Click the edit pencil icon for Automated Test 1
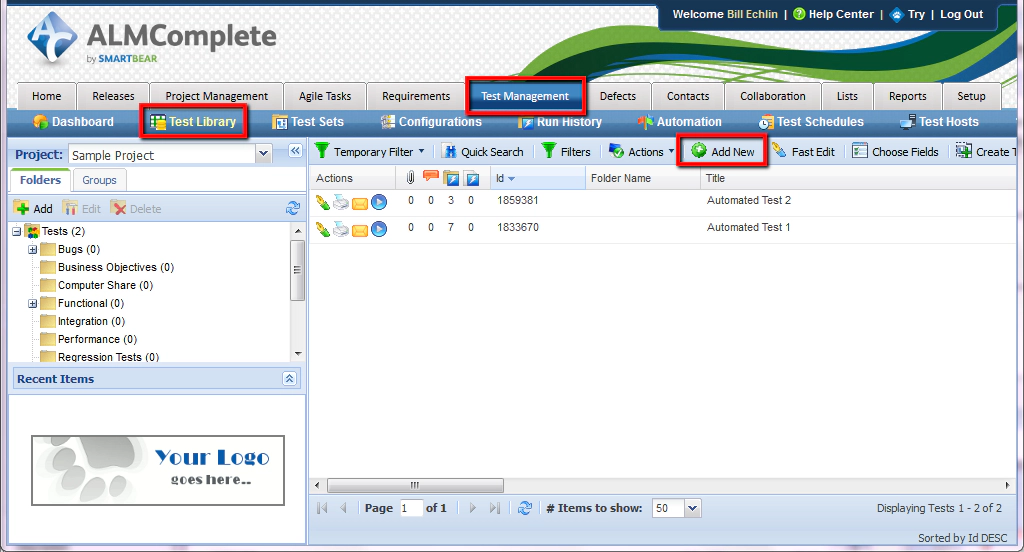Screen dimensions: 1024x552 coord(323,229)
